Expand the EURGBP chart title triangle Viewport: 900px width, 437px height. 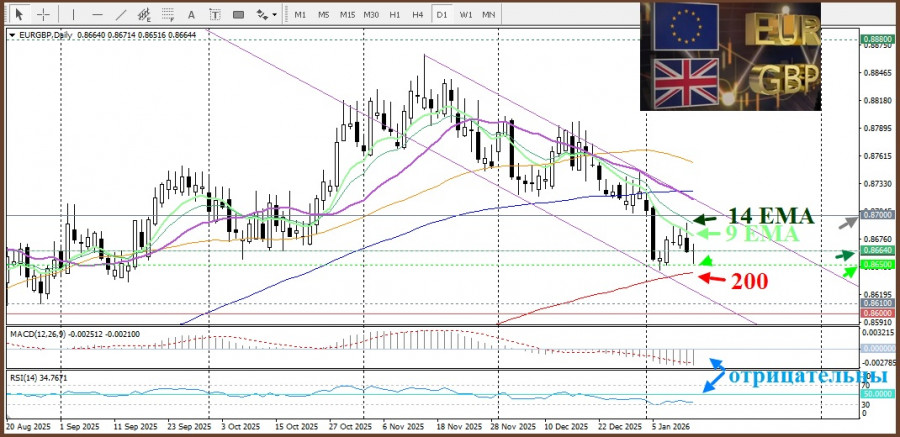[13, 35]
